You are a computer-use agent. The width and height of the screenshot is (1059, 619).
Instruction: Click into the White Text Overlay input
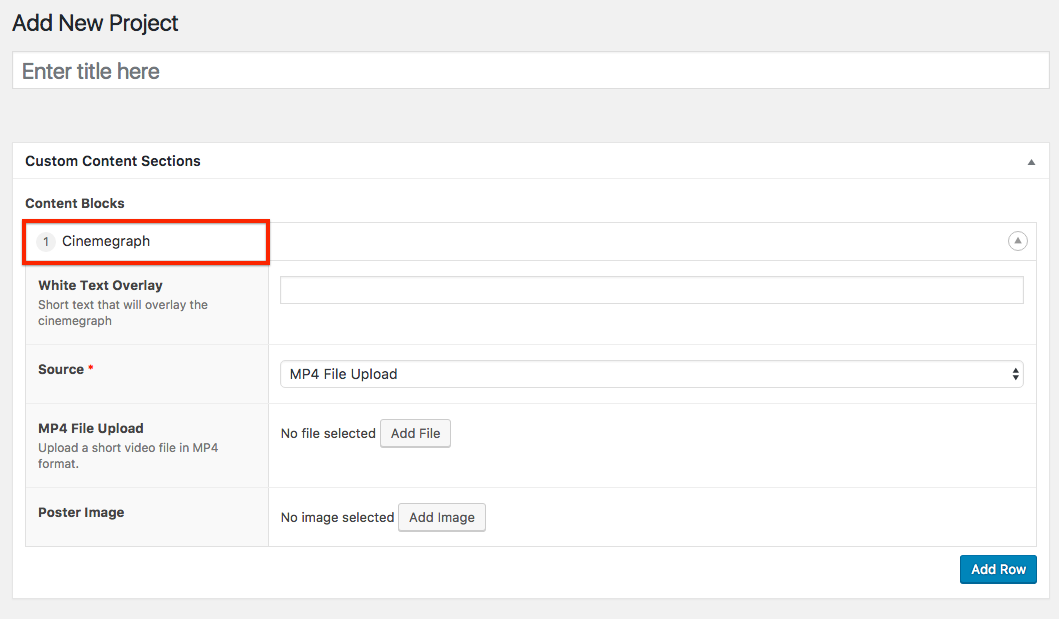pos(651,290)
